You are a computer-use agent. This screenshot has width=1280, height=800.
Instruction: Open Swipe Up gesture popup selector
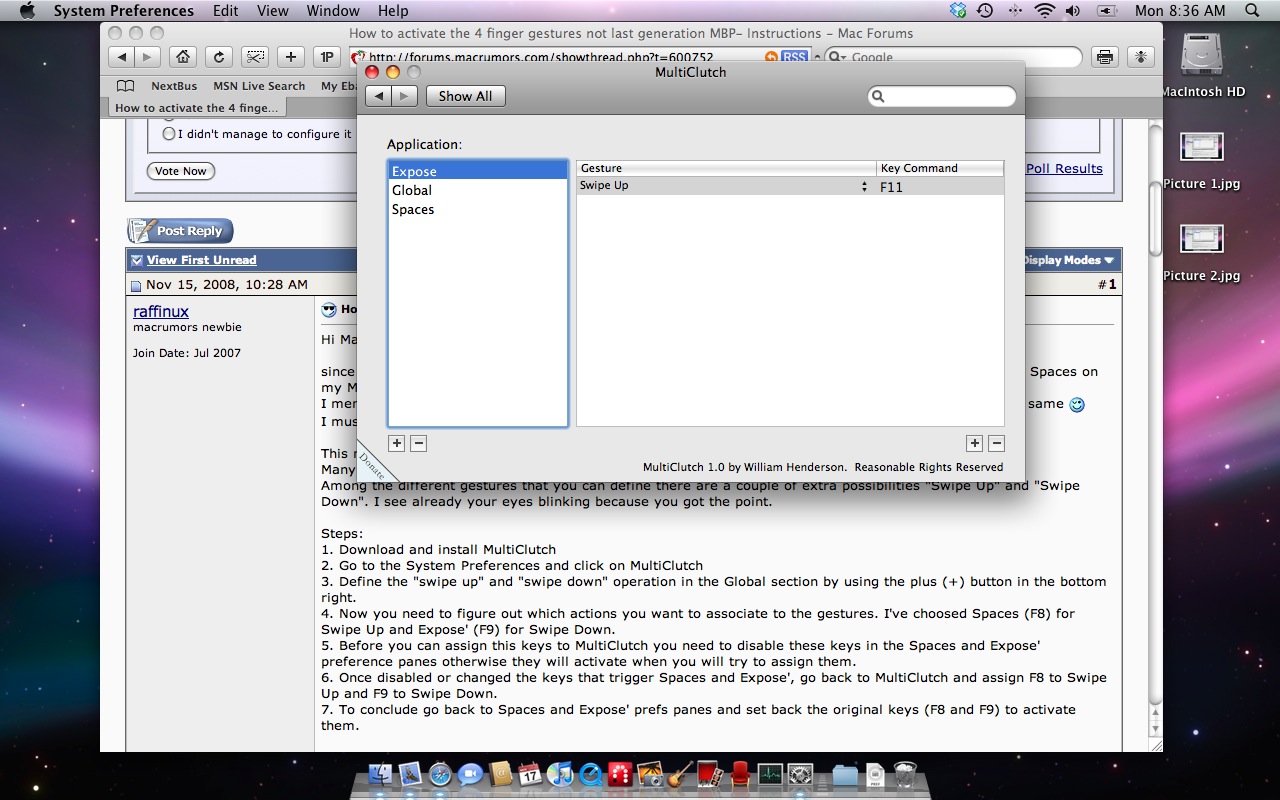click(864, 186)
